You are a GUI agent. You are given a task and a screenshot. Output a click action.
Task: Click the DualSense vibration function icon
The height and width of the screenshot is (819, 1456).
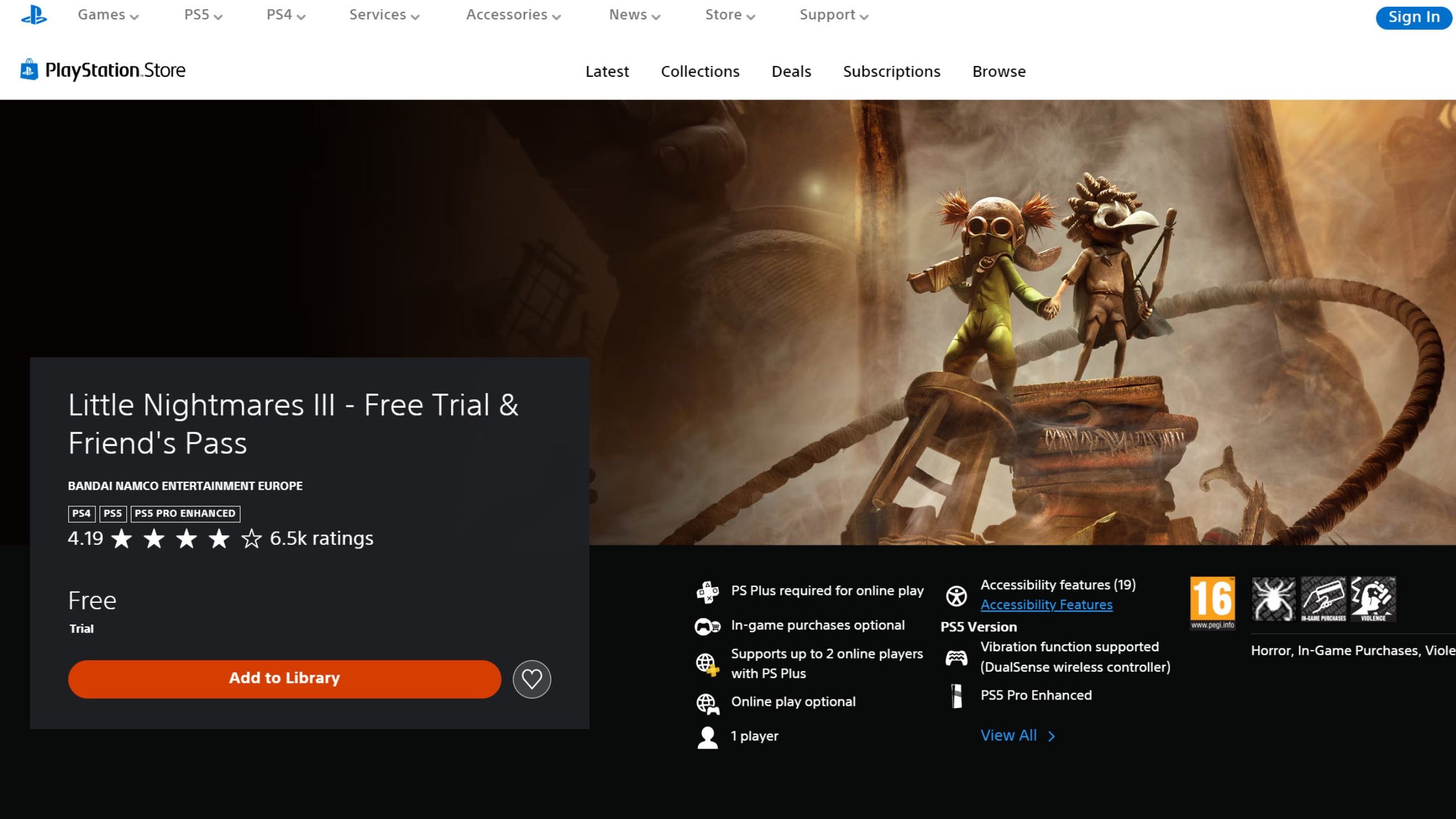957,657
